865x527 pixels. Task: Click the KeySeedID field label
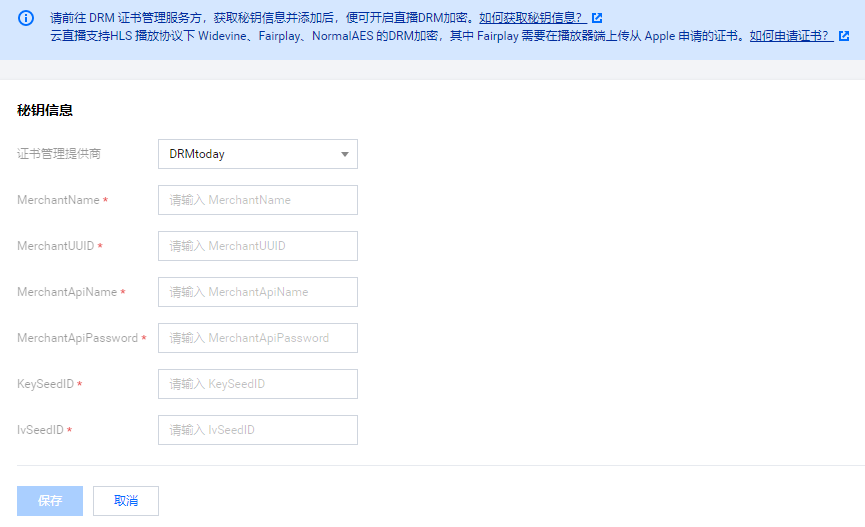(45, 384)
